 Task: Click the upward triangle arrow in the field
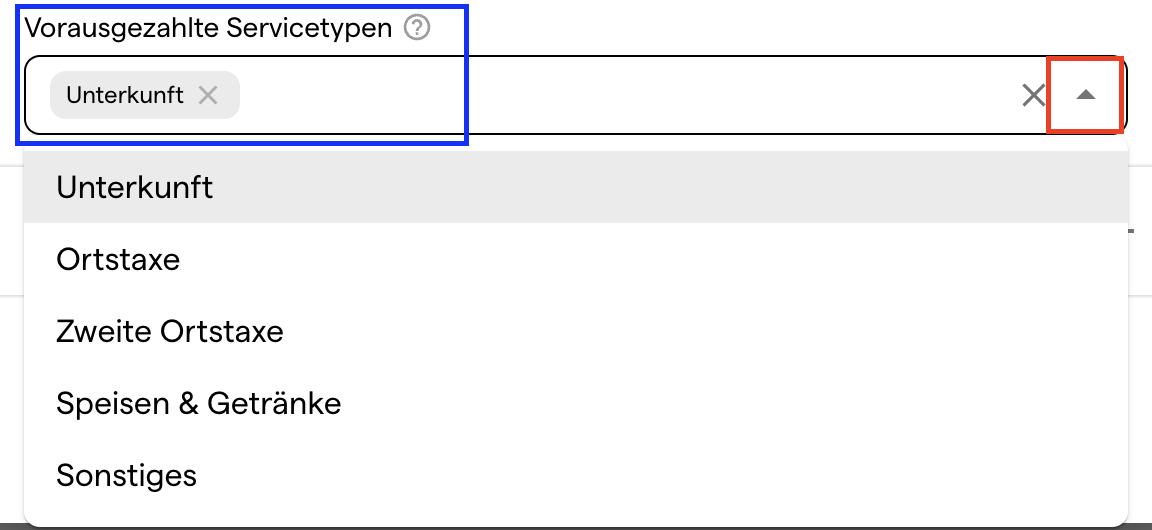(x=1085, y=95)
